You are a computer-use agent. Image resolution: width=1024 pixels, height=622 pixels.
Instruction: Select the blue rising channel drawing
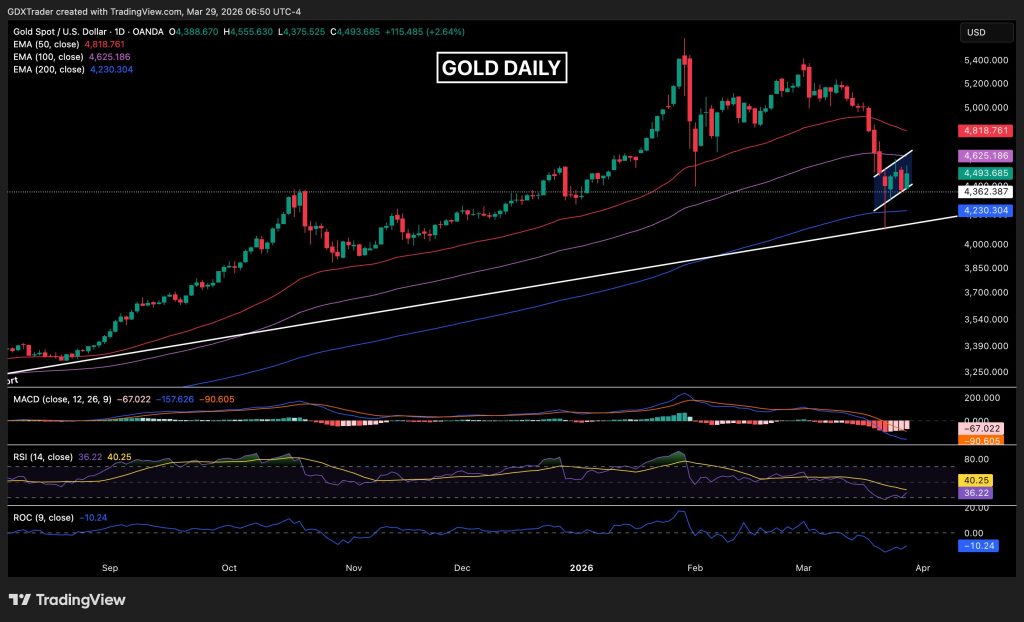tap(893, 180)
